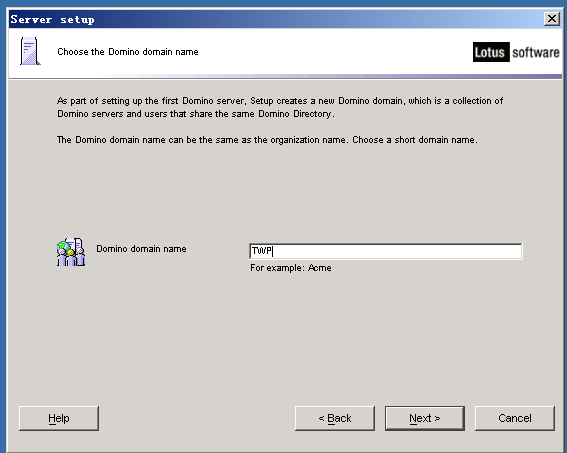Click the Domino domain name label

click(141, 249)
